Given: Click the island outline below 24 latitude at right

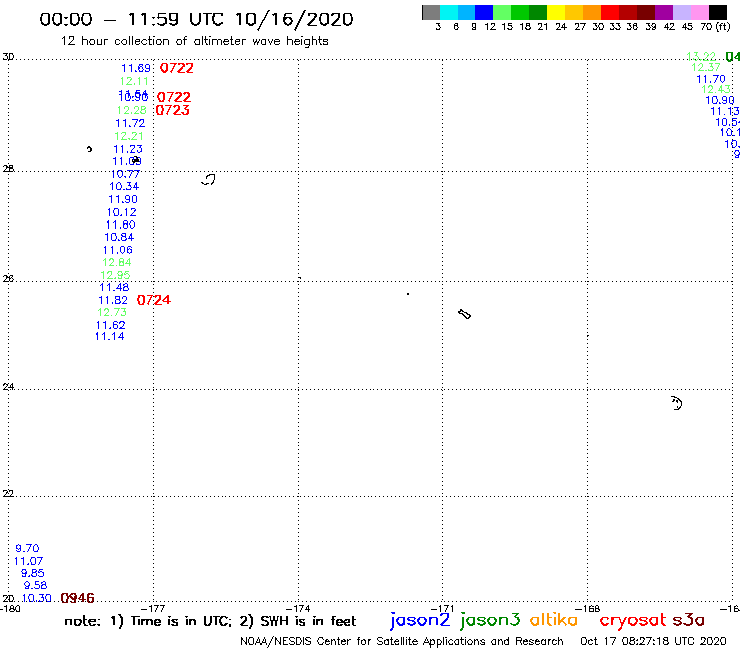Looking at the screenshot, I should [x=677, y=403].
